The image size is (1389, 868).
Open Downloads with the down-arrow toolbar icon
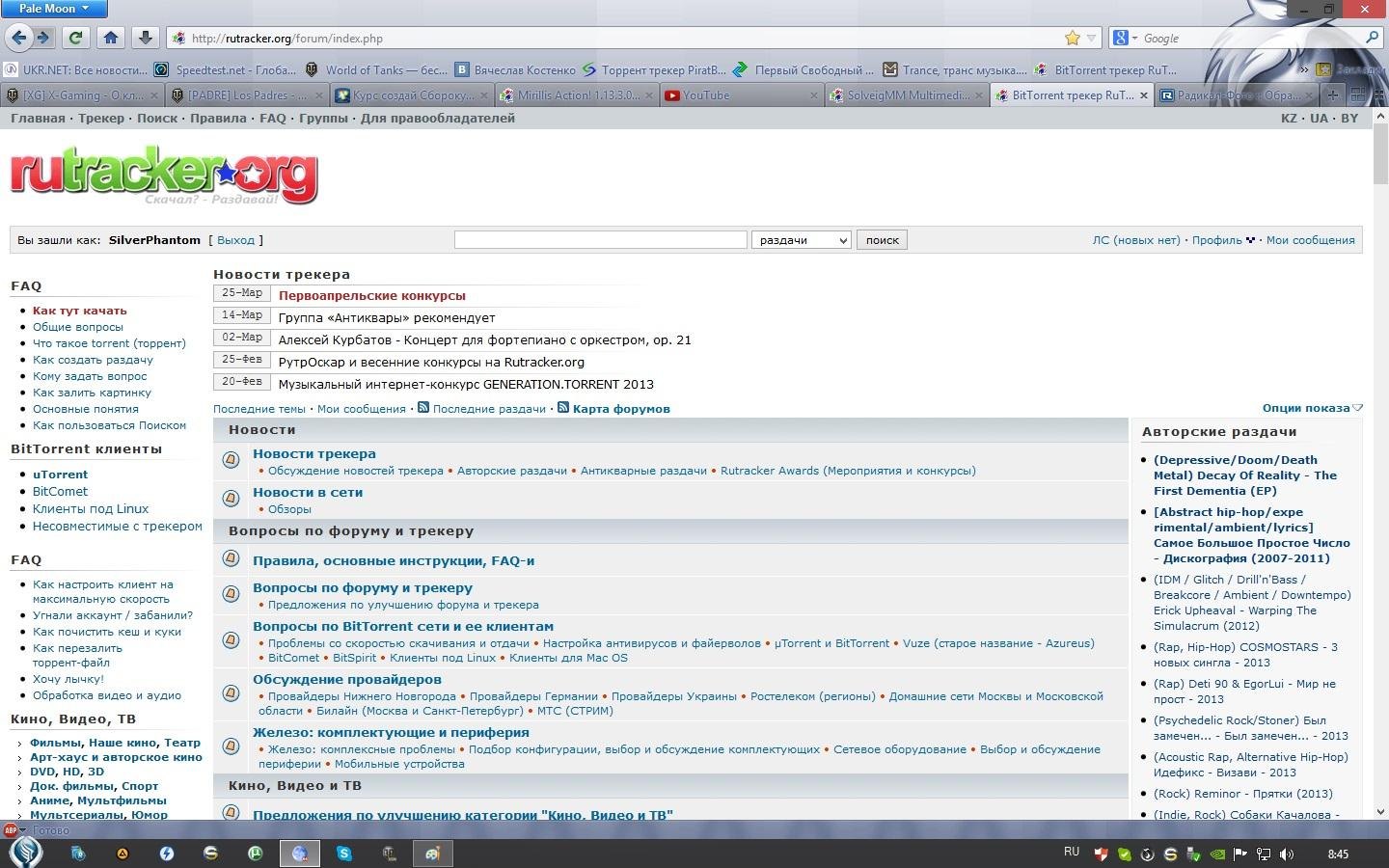point(145,38)
